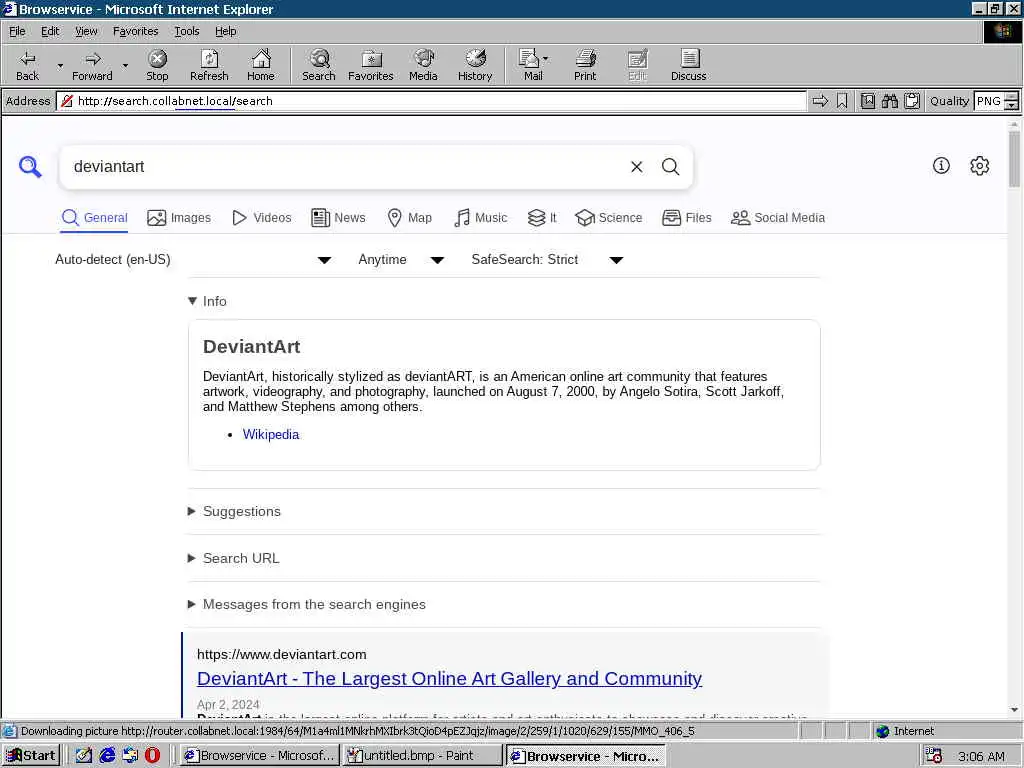The width and height of the screenshot is (1024, 768).
Task: Expand the Search URL section
Action: (x=234, y=558)
